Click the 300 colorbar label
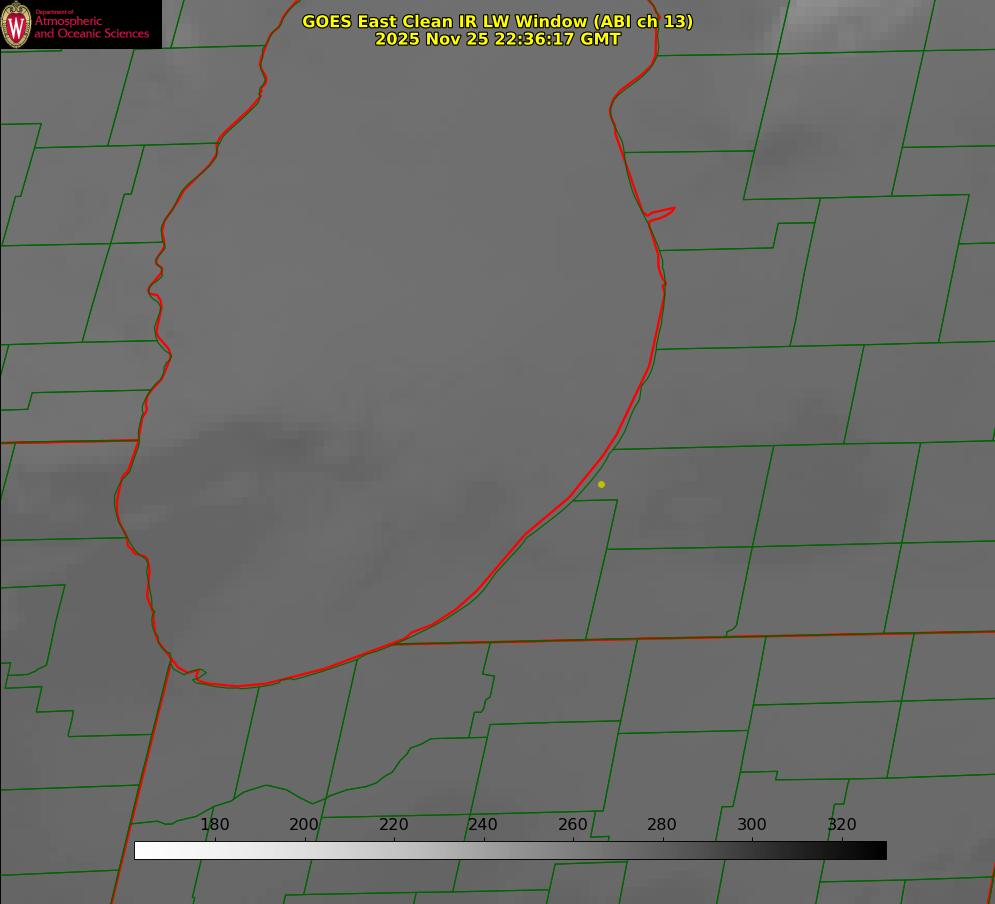Screen dimensions: 995x904 (x=752, y=824)
